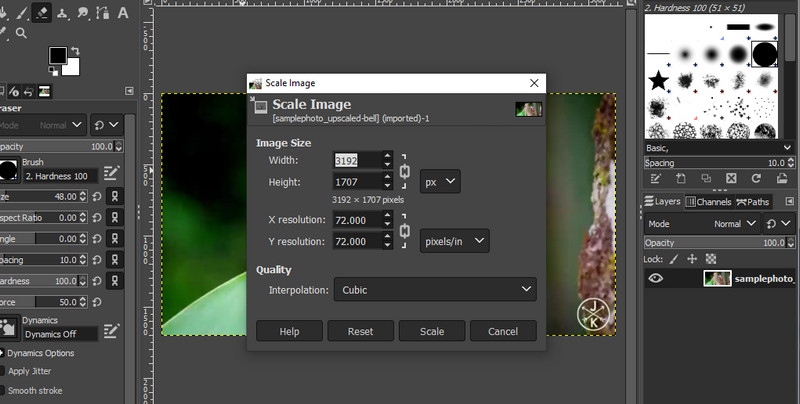Open the Interpolation Cubic dropdown
The height and width of the screenshot is (404, 800).
(x=436, y=290)
